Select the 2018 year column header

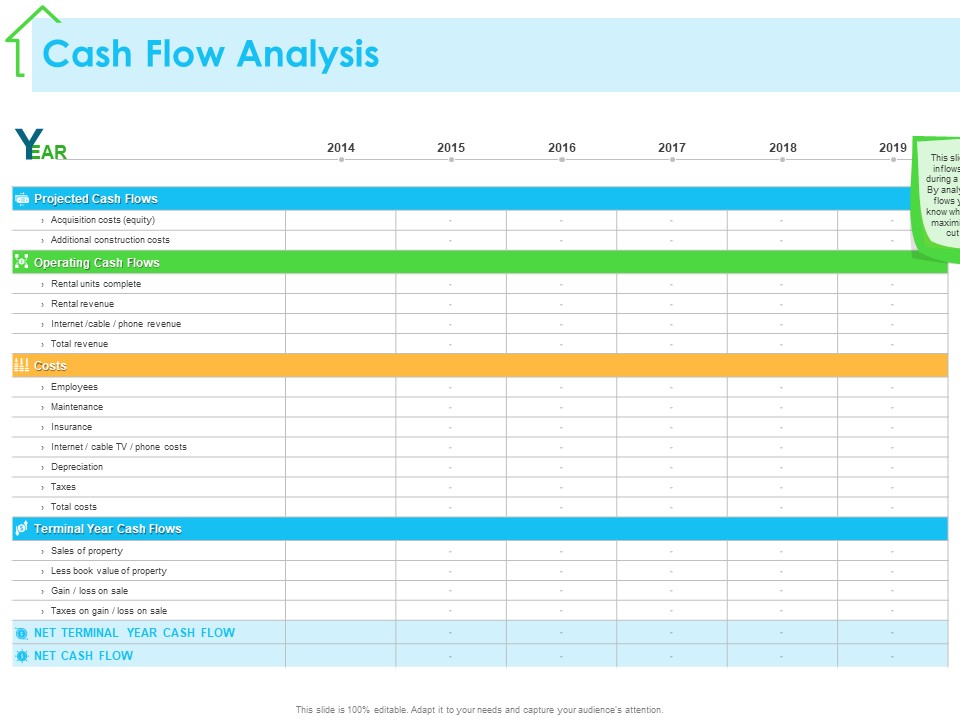782,148
